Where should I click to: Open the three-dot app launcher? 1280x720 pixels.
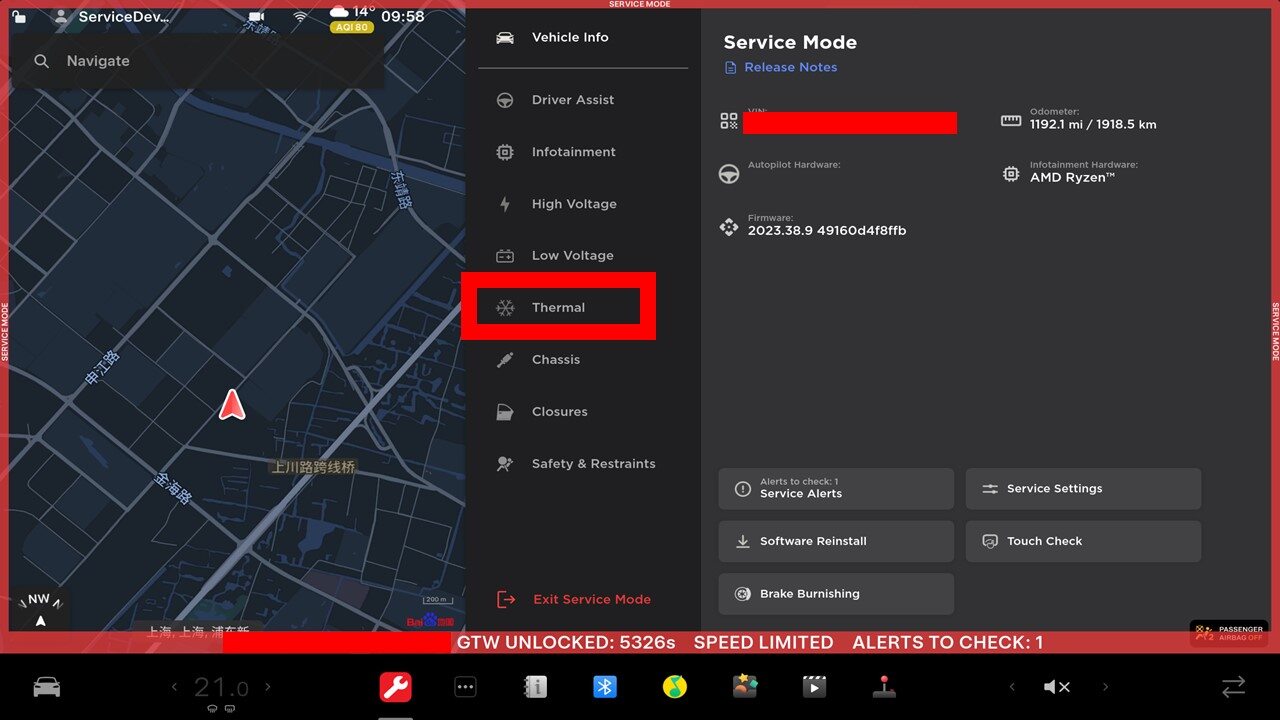[x=465, y=687]
